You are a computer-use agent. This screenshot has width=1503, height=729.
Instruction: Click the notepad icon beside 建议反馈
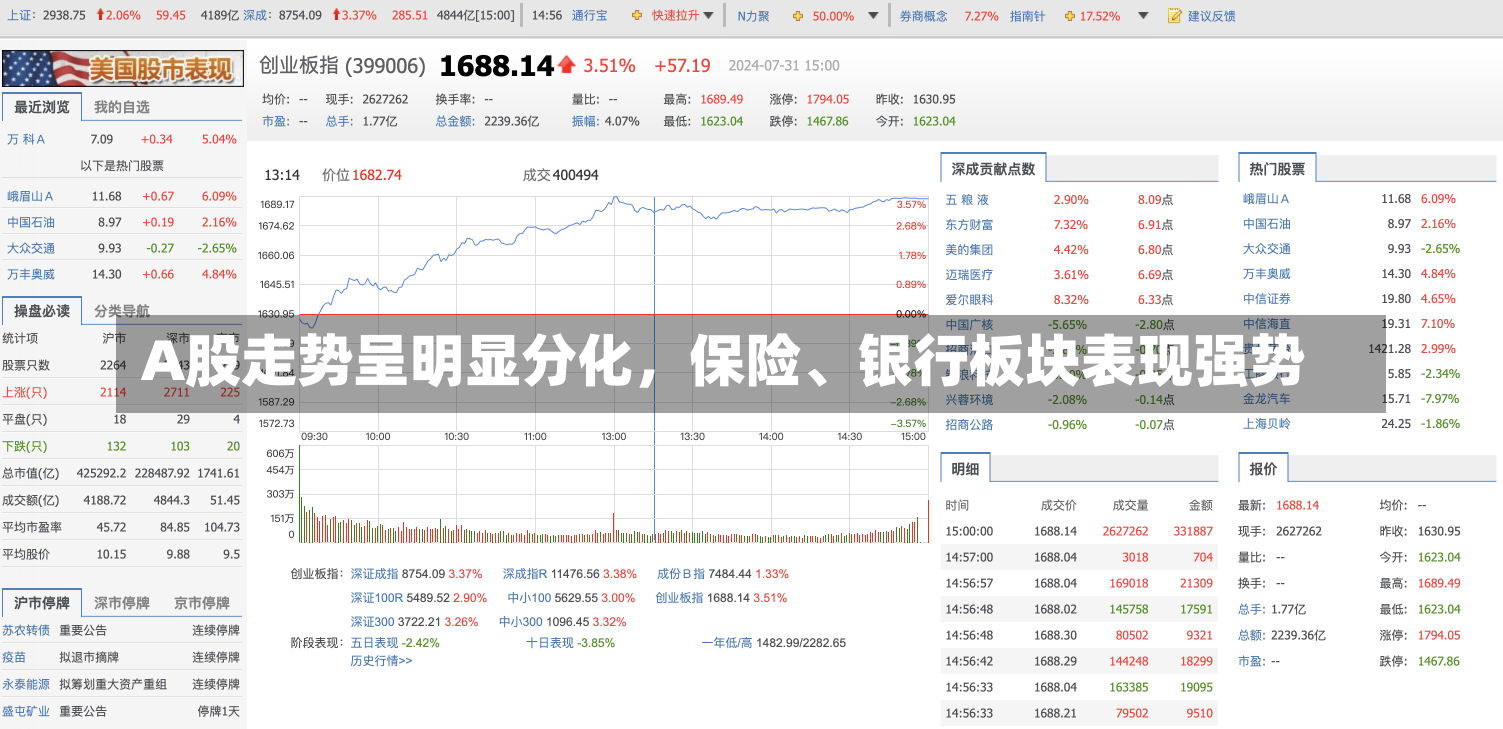[1175, 16]
